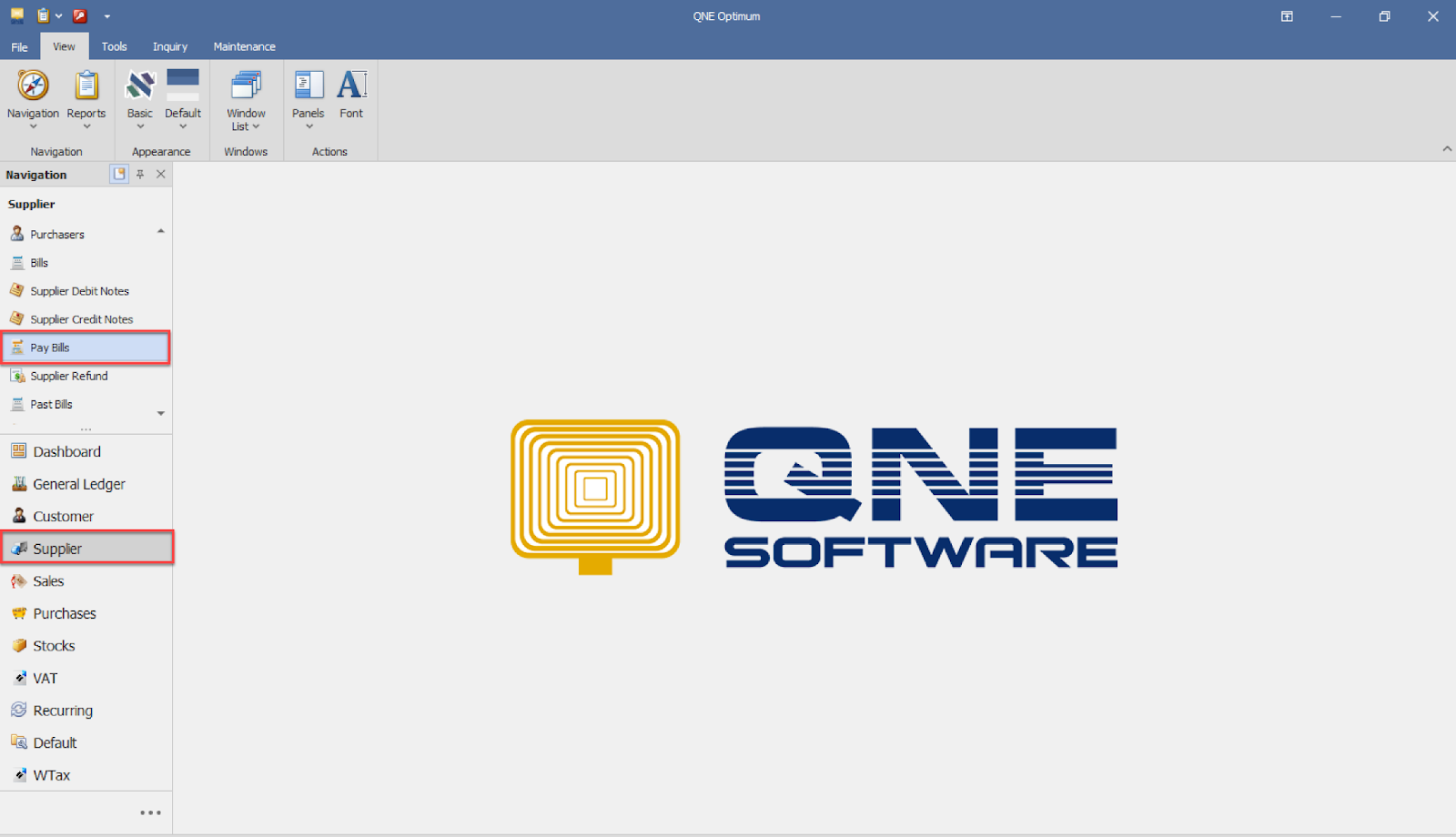This screenshot has height=837, width=1456.
Task: Click the red PDF quick access icon
Action: 80,15
